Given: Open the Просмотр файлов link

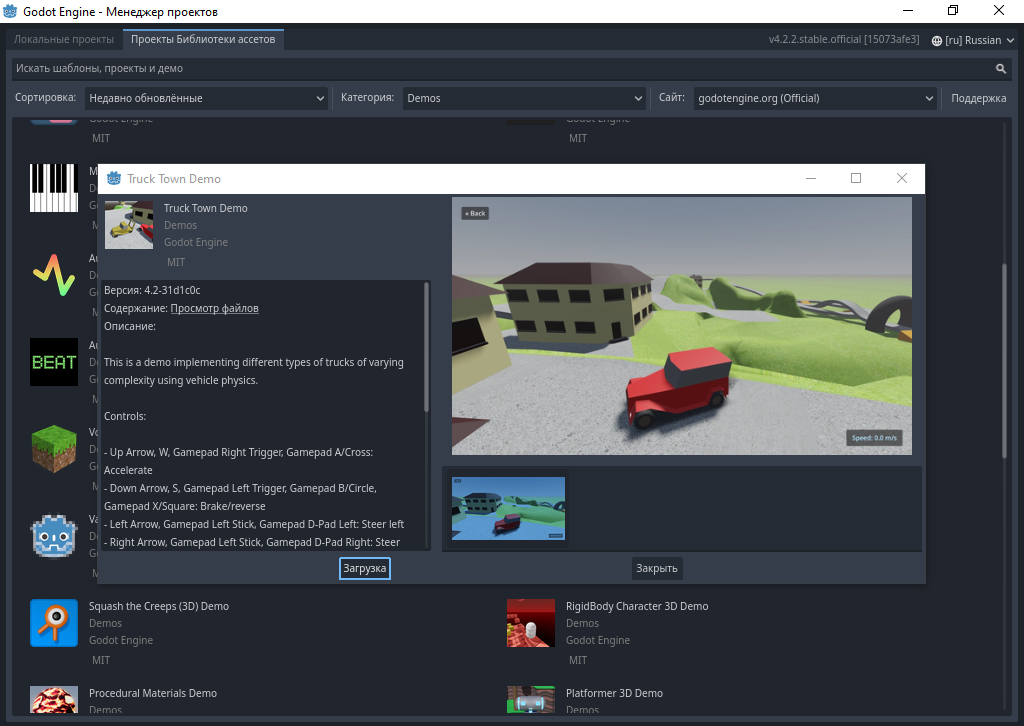Looking at the screenshot, I should click(214, 308).
